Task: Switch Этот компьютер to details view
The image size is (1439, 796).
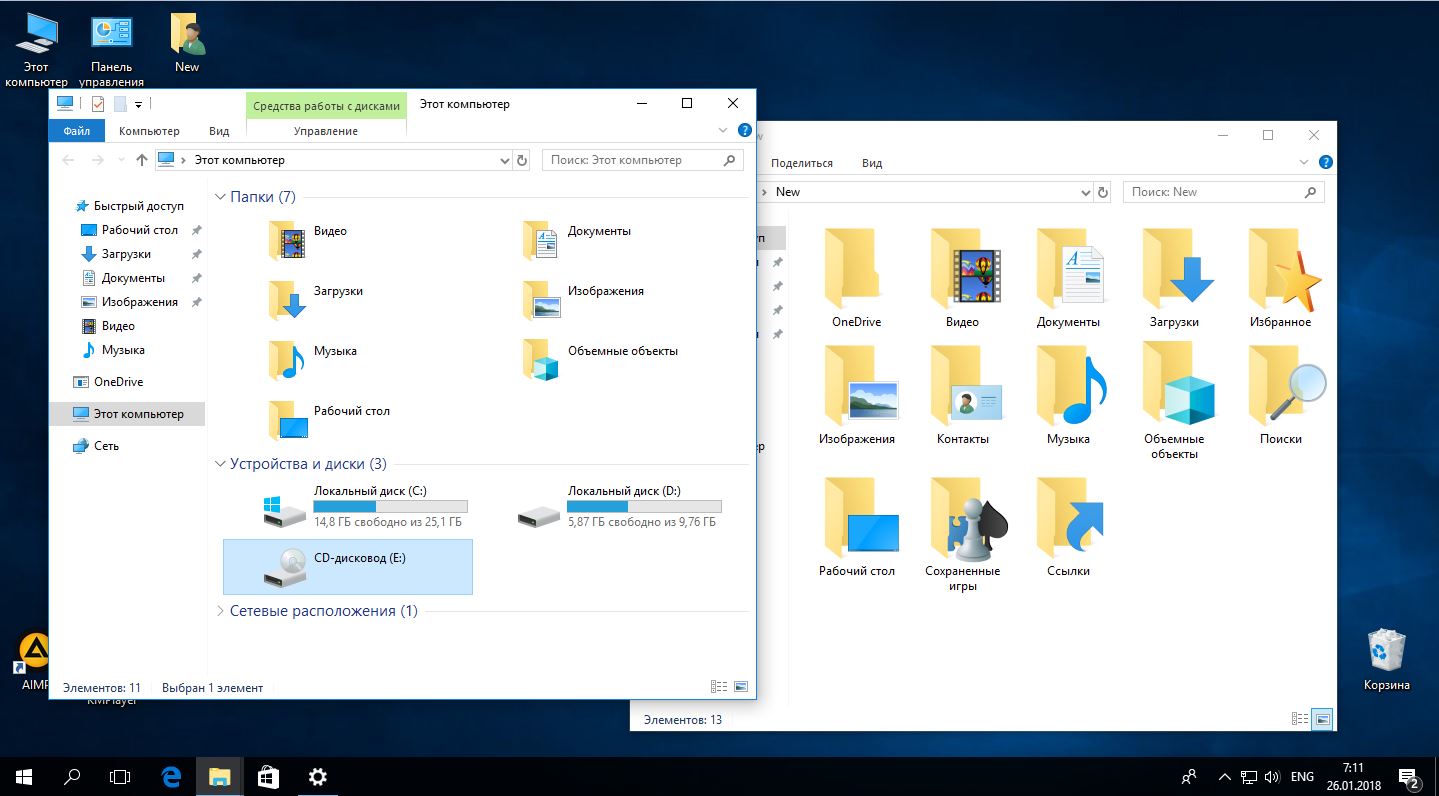Action: point(719,687)
